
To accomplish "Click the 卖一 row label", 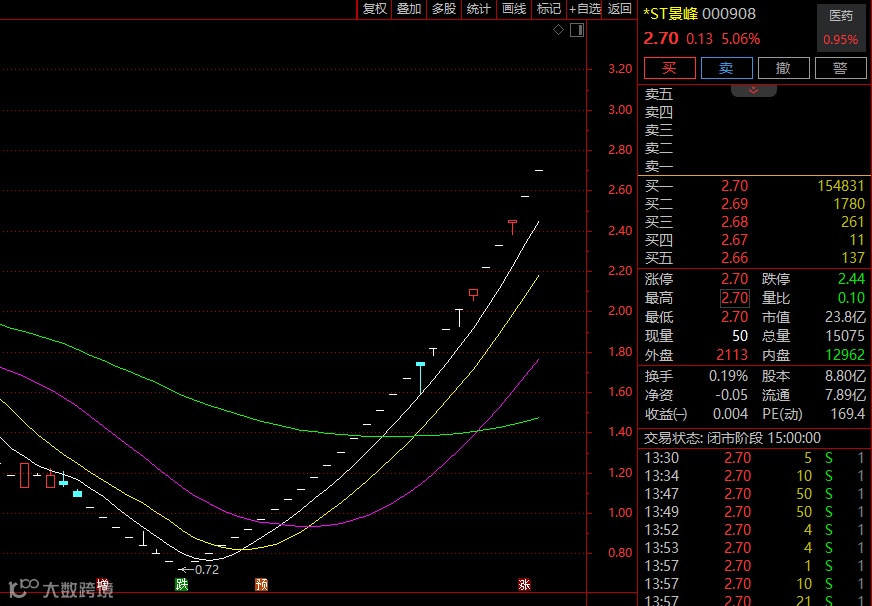I will [659, 166].
